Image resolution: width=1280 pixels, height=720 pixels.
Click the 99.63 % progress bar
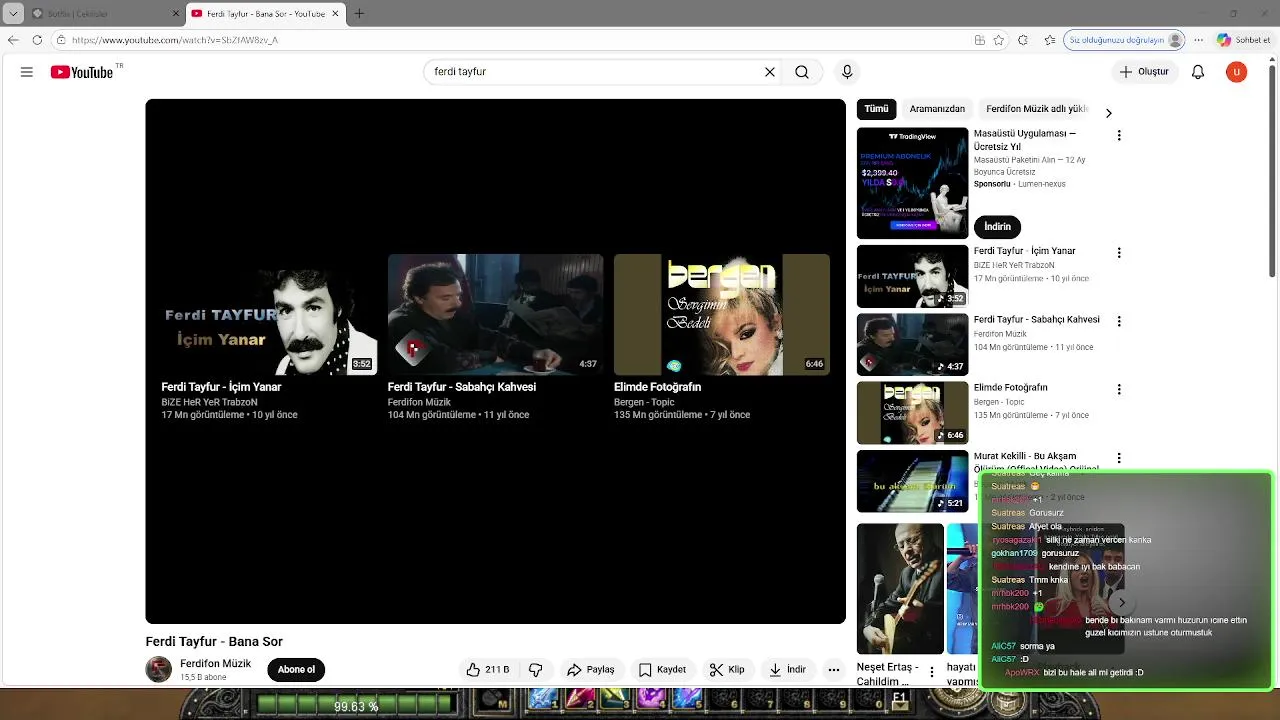(x=356, y=706)
